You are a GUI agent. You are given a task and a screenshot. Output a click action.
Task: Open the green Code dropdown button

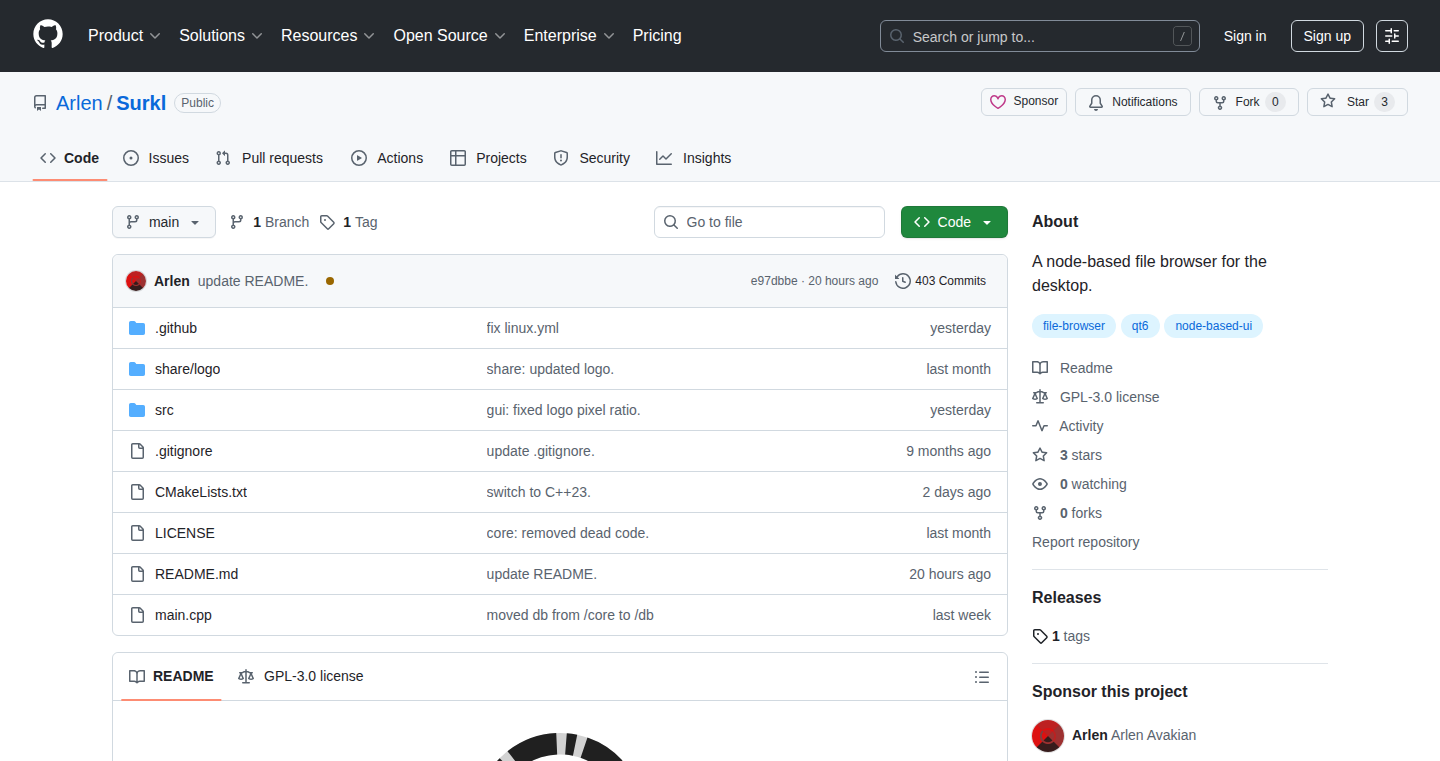pyautogui.click(x=954, y=222)
